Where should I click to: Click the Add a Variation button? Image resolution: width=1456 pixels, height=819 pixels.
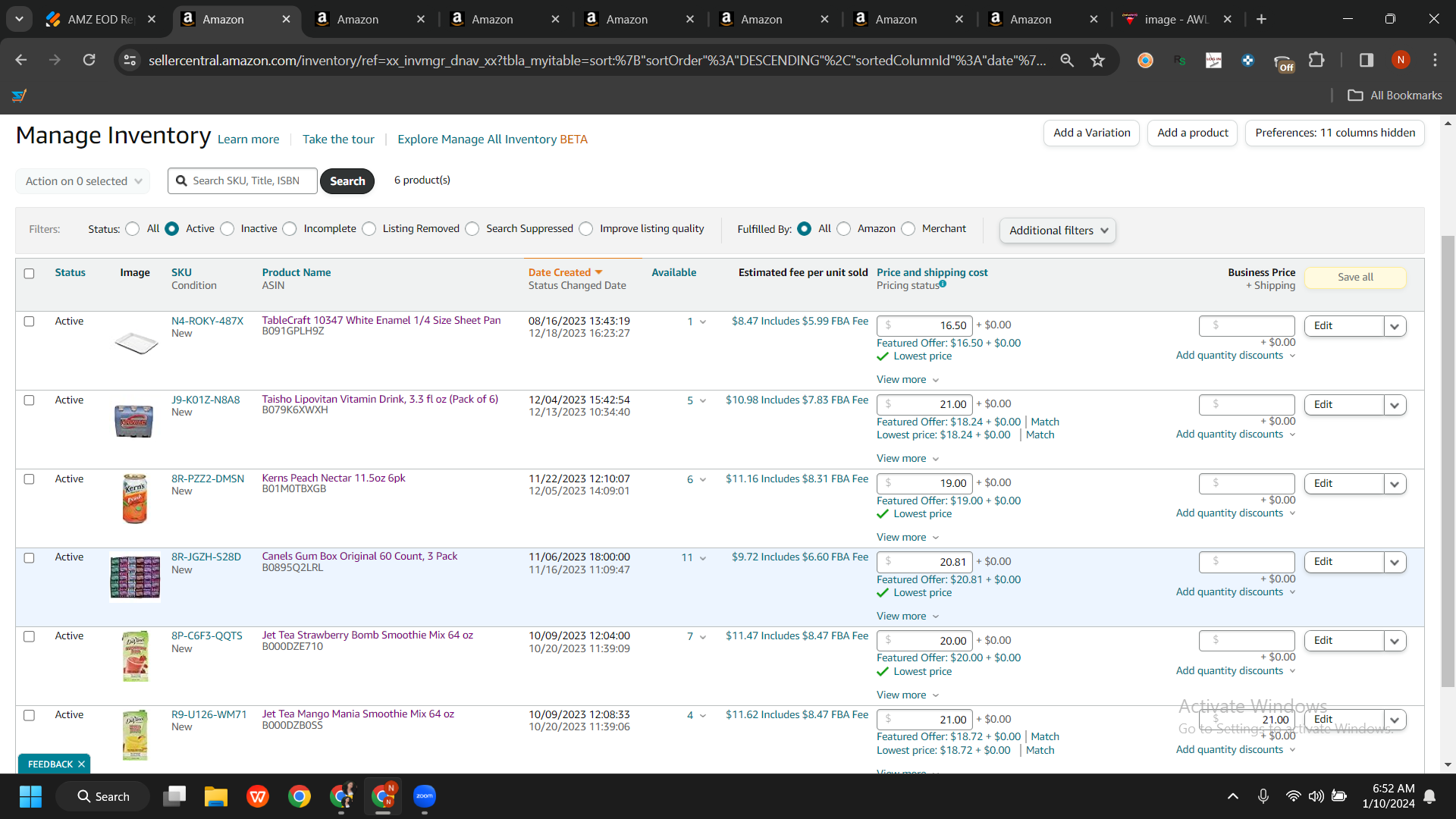(x=1091, y=133)
